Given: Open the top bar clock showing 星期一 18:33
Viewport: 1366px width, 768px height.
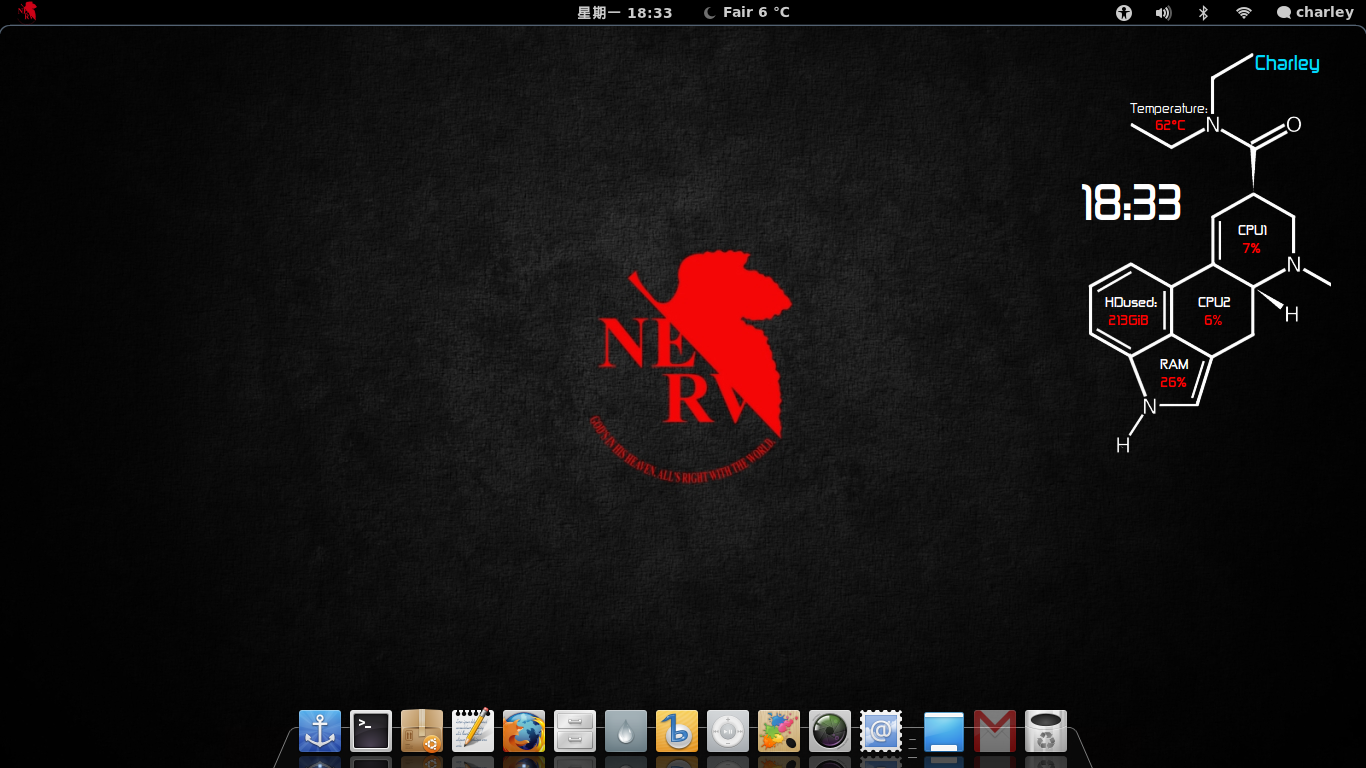Looking at the screenshot, I should point(625,13).
